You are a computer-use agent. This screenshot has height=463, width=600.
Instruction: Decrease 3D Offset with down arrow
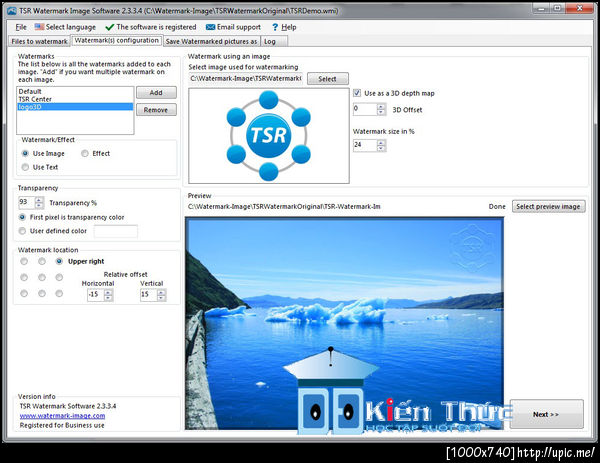[381, 112]
